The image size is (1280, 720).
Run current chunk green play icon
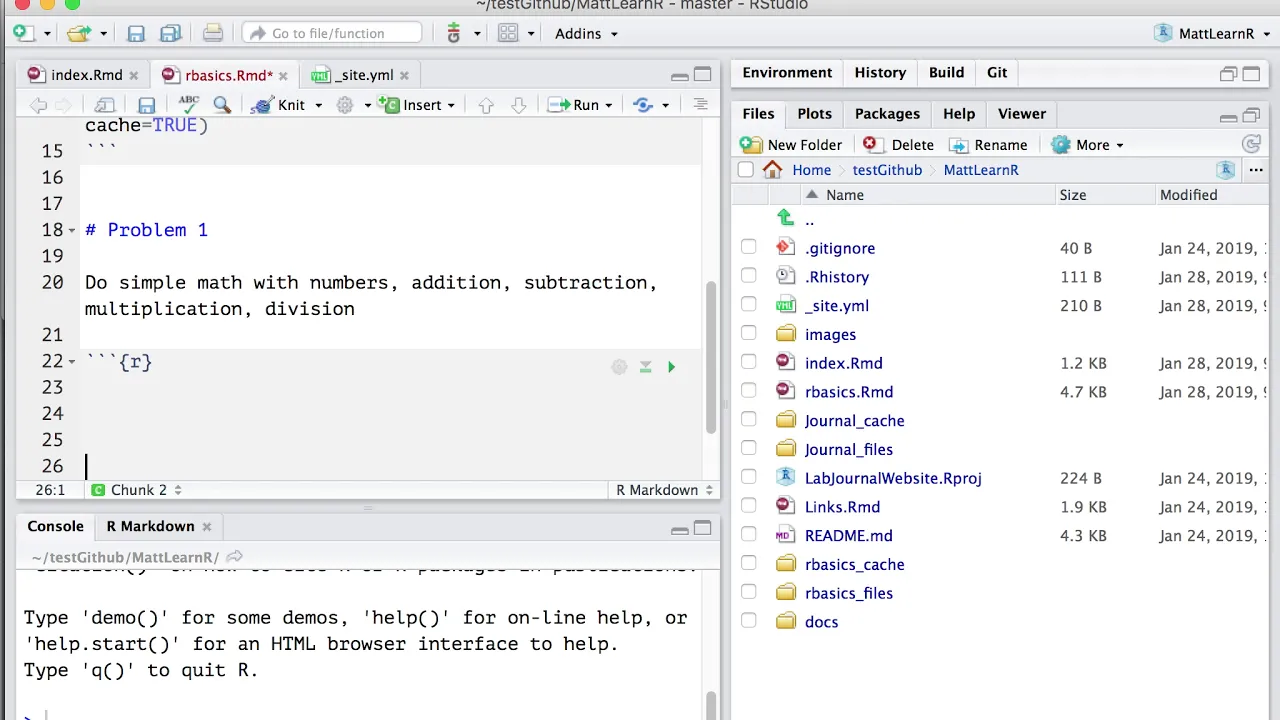coord(671,367)
